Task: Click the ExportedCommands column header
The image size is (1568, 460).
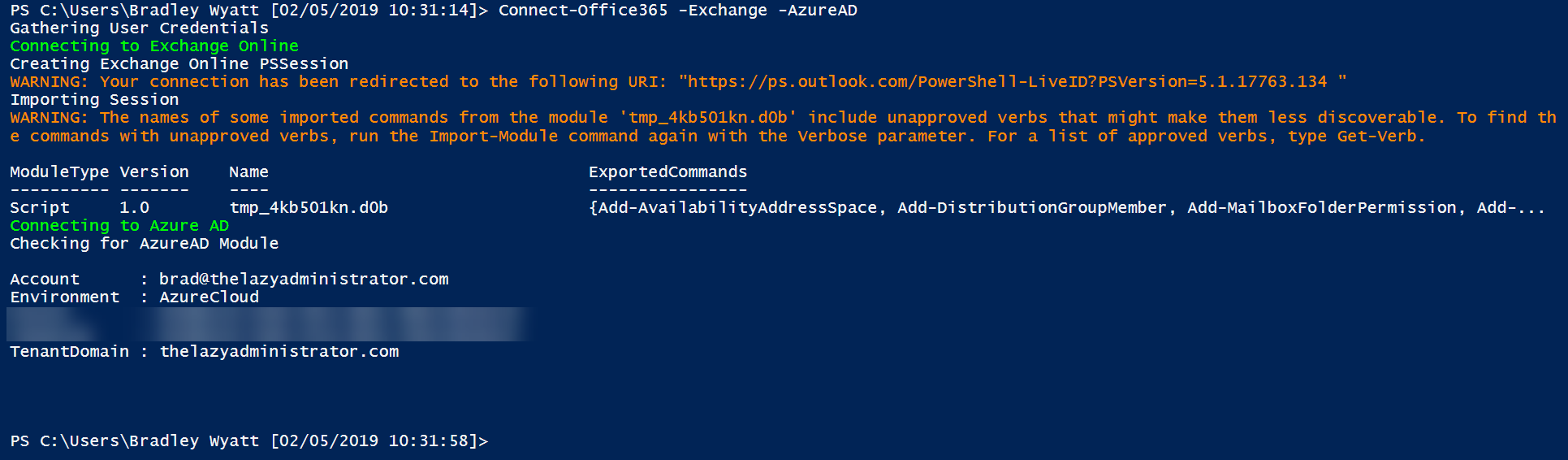Action: (667, 172)
